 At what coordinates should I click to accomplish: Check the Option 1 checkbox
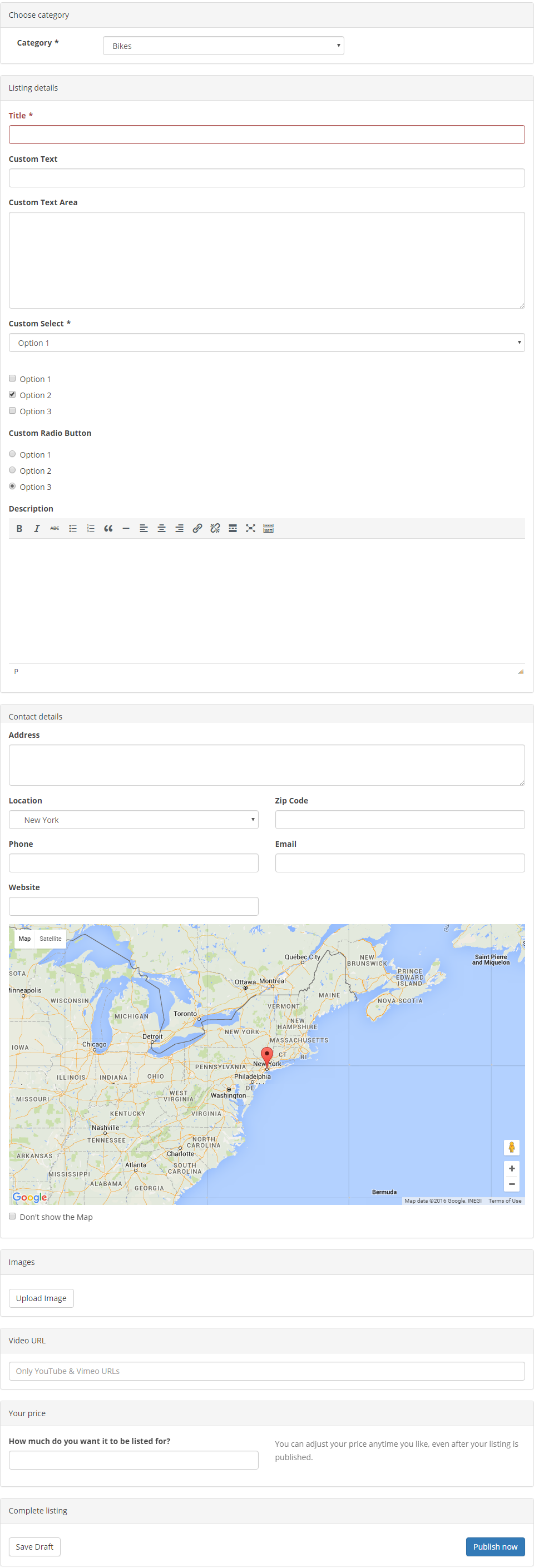tap(12, 379)
